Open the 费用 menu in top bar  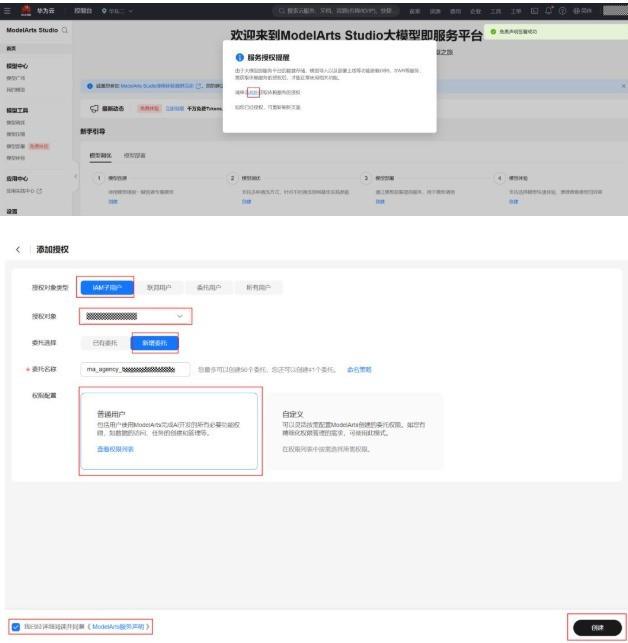[x=455, y=11]
